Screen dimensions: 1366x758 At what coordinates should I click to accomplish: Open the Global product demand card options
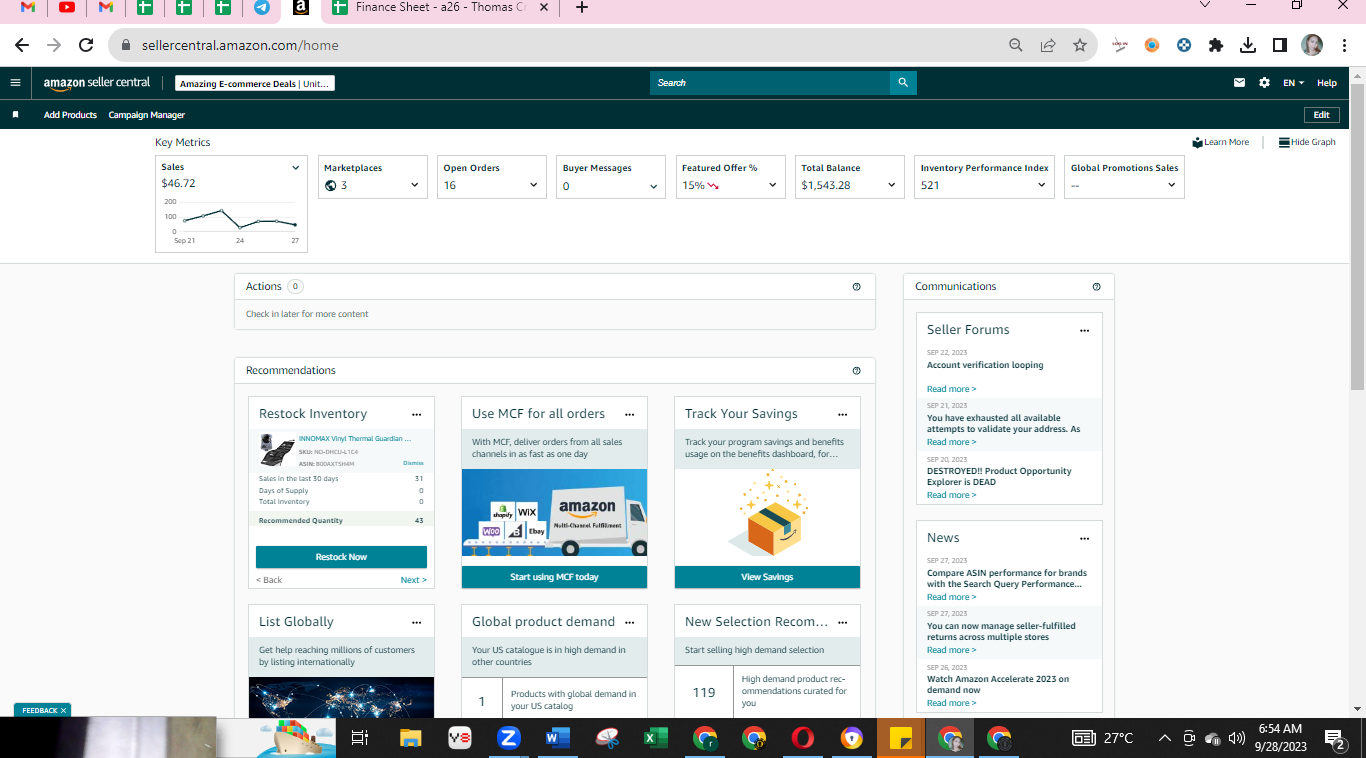(x=630, y=622)
